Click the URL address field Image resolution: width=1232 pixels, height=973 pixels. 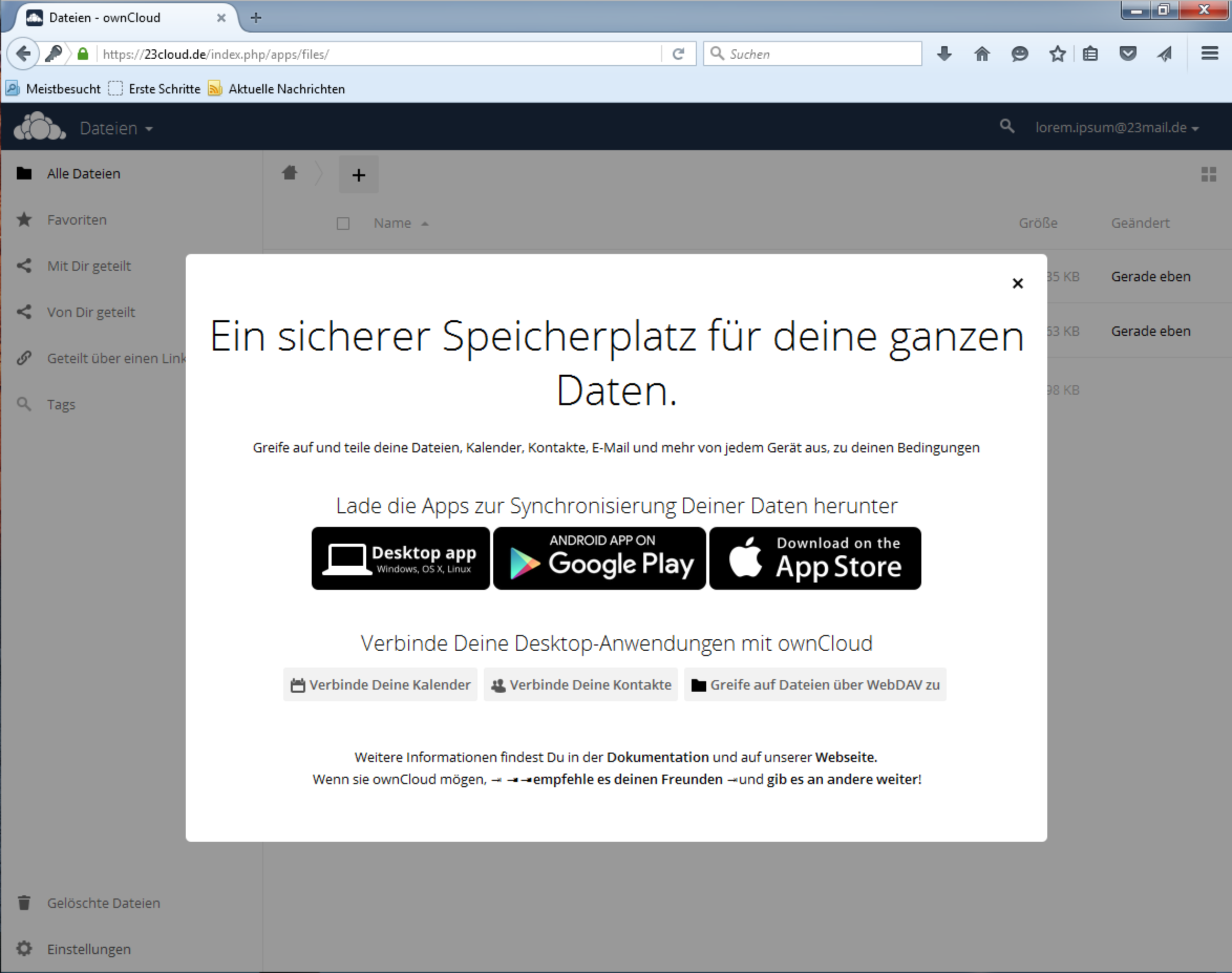tap(379, 54)
